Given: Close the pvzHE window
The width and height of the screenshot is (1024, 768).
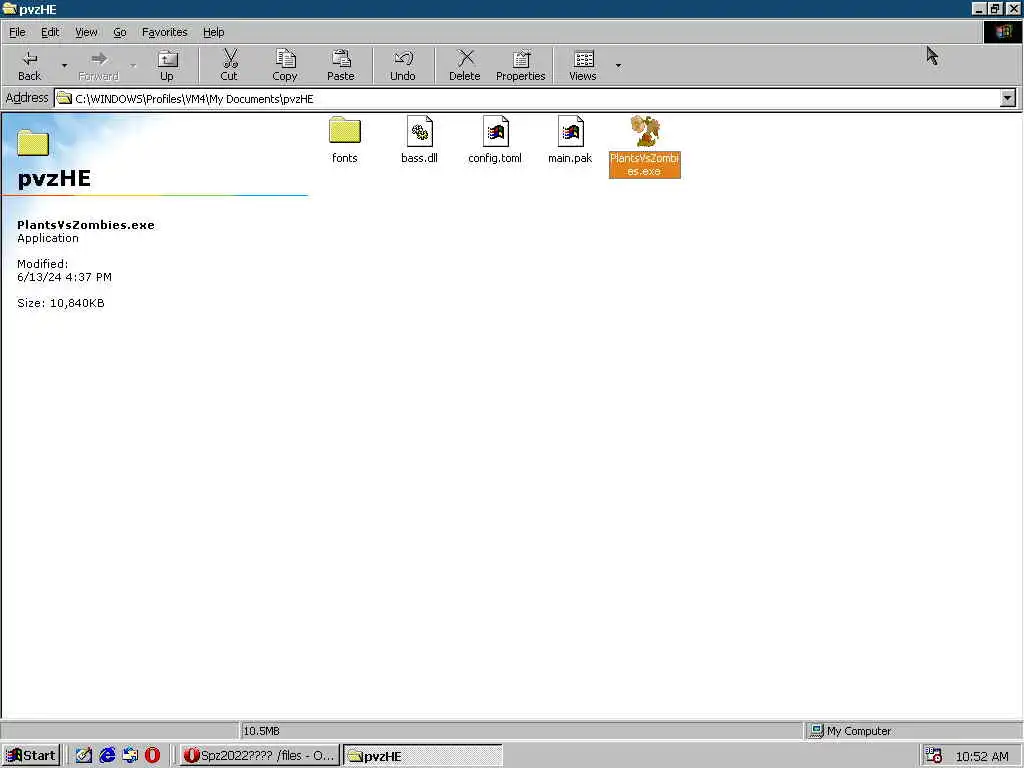Looking at the screenshot, I should pos(1014,8).
